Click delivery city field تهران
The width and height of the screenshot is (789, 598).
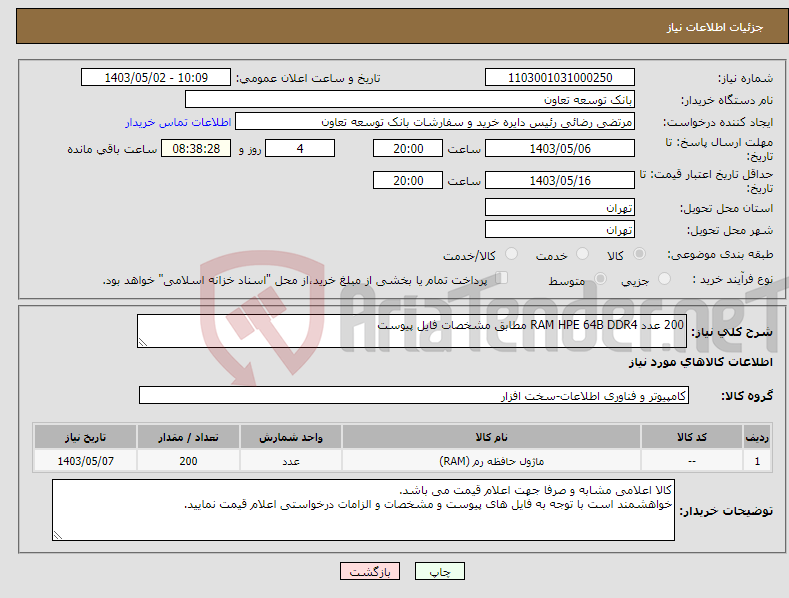click(x=560, y=230)
